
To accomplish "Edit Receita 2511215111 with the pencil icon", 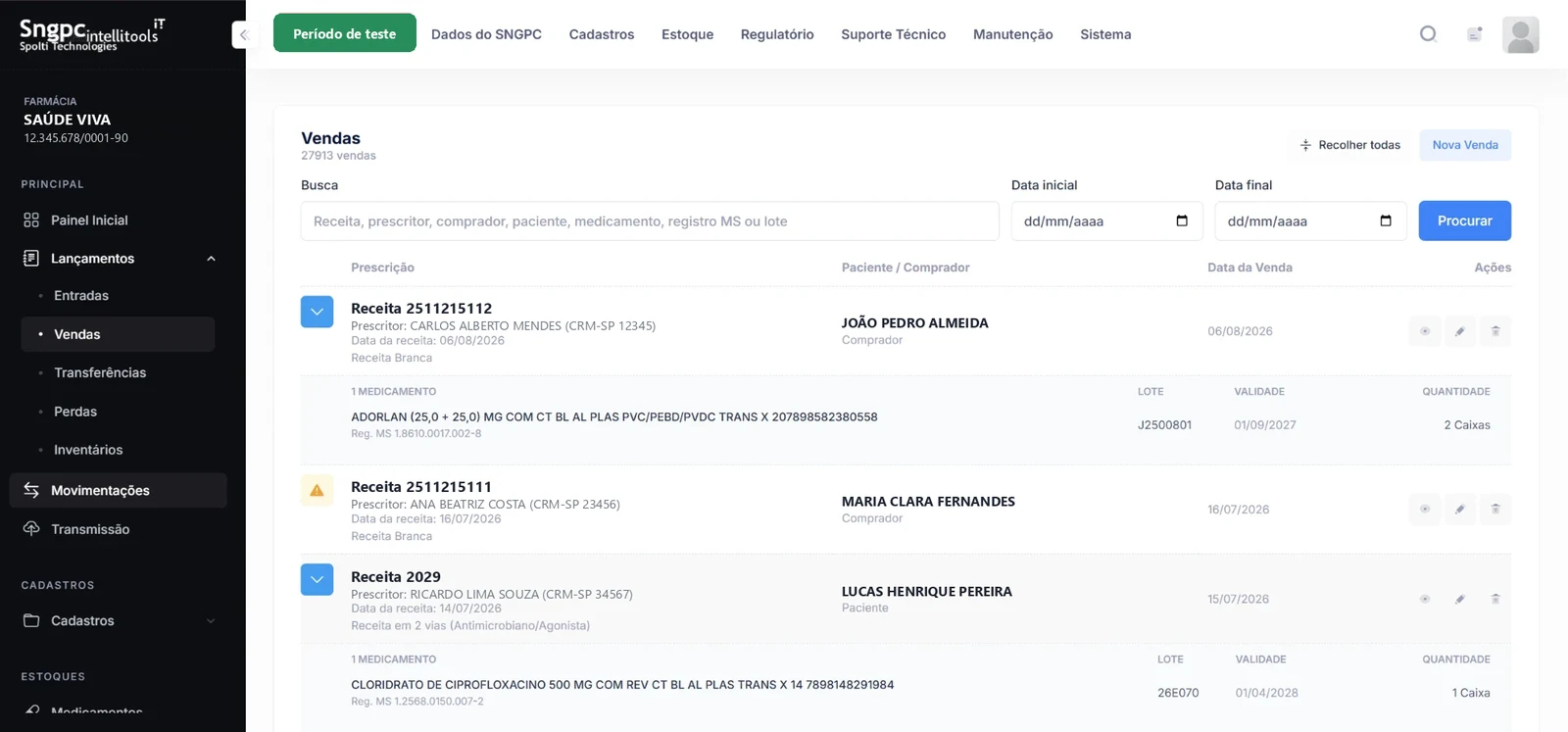I will 1460,510.
